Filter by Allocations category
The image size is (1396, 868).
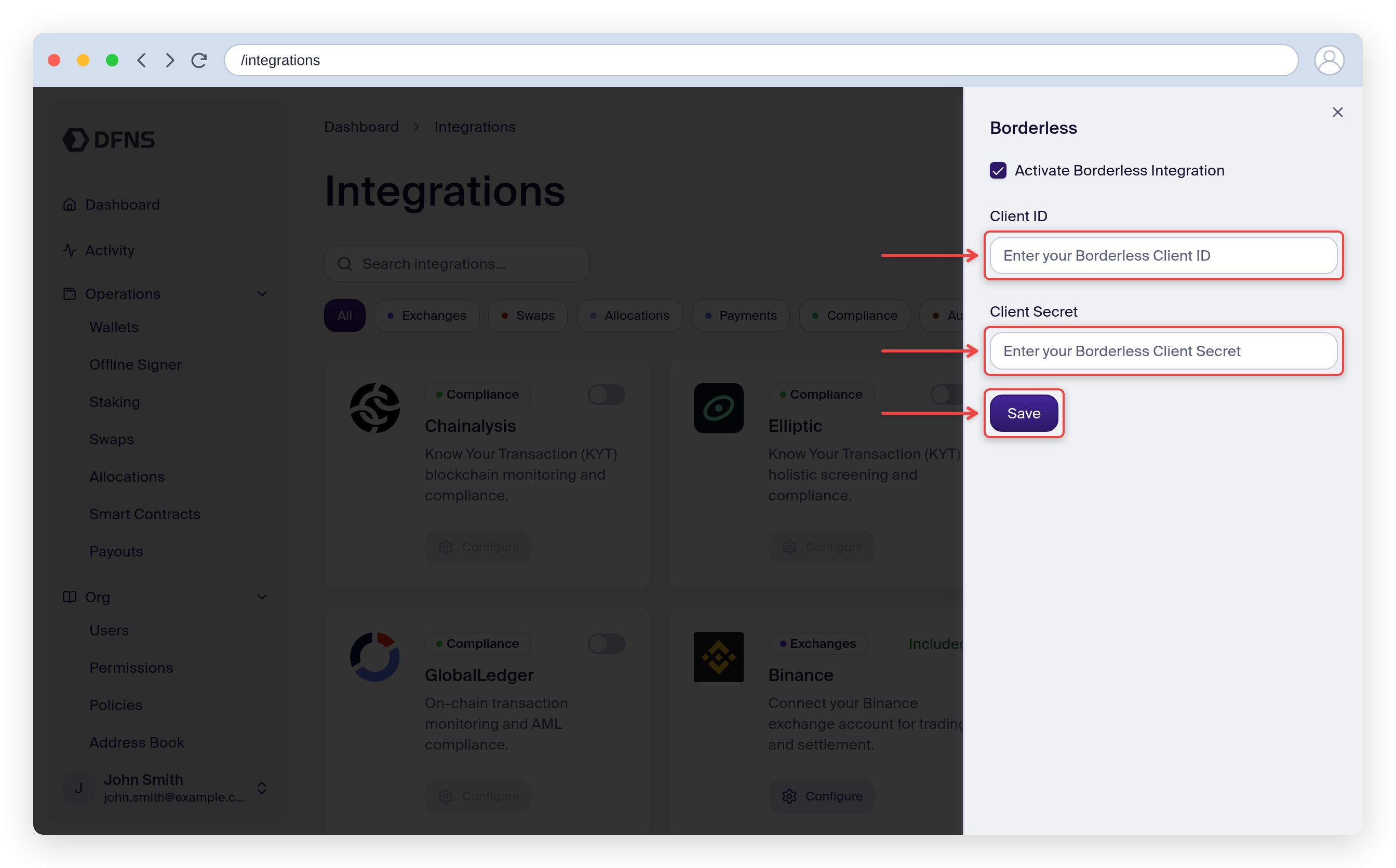click(629, 315)
